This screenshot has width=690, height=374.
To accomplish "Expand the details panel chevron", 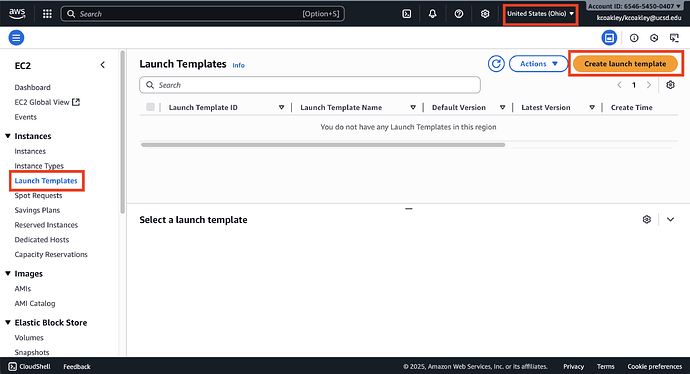I will coord(670,219).
